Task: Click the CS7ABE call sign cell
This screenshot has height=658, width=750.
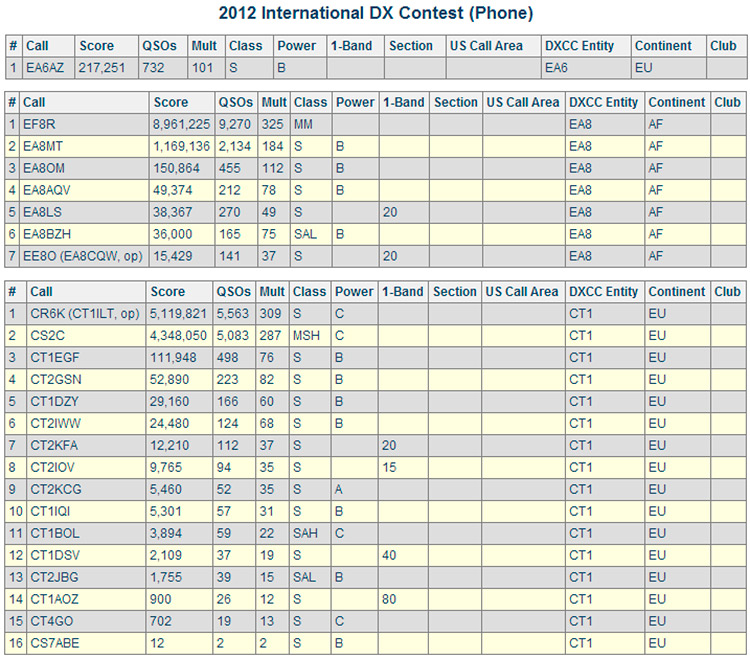Action: point(86,643)
